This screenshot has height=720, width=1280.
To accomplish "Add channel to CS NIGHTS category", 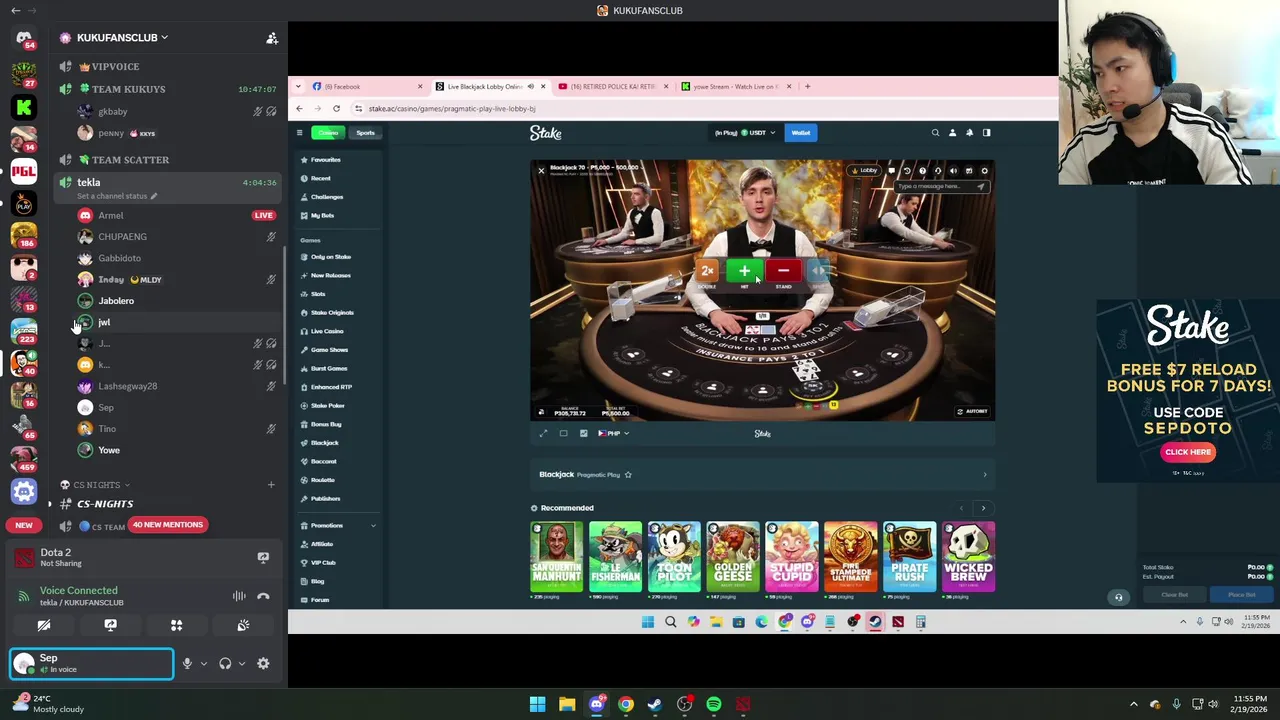I will (x=270, y=485).
